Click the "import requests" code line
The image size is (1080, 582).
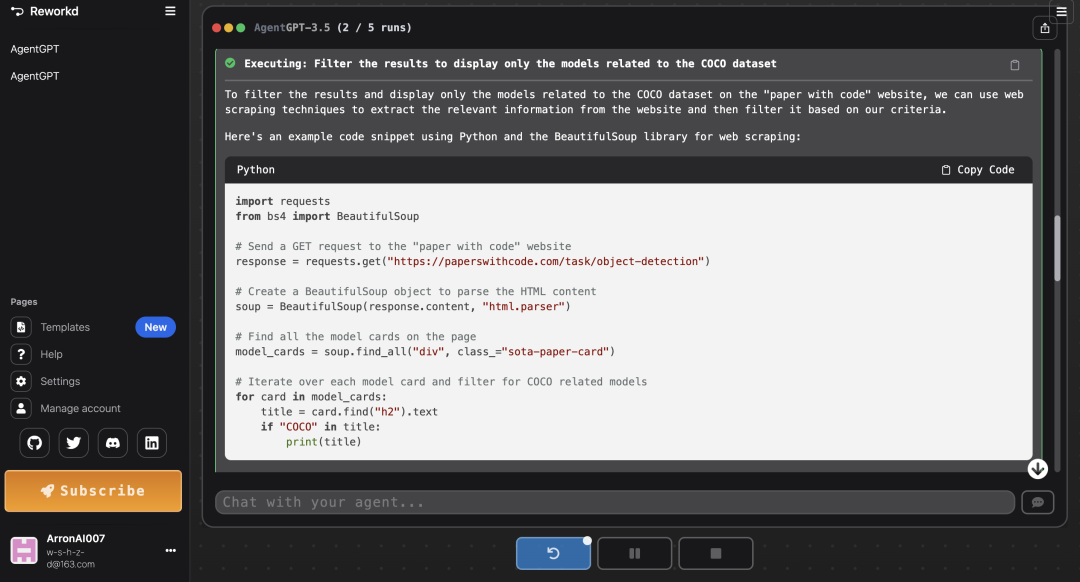click(283, 201)
